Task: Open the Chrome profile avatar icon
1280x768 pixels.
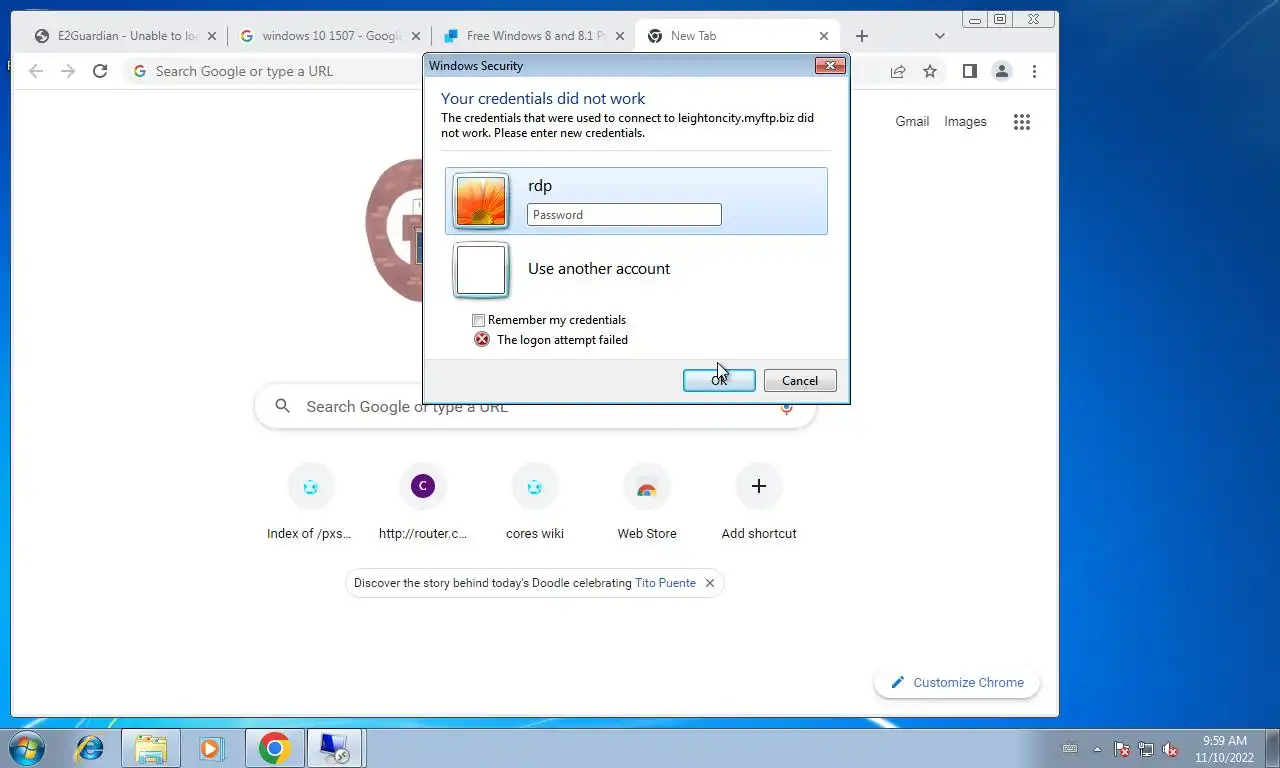Action: click(1001, 71)
